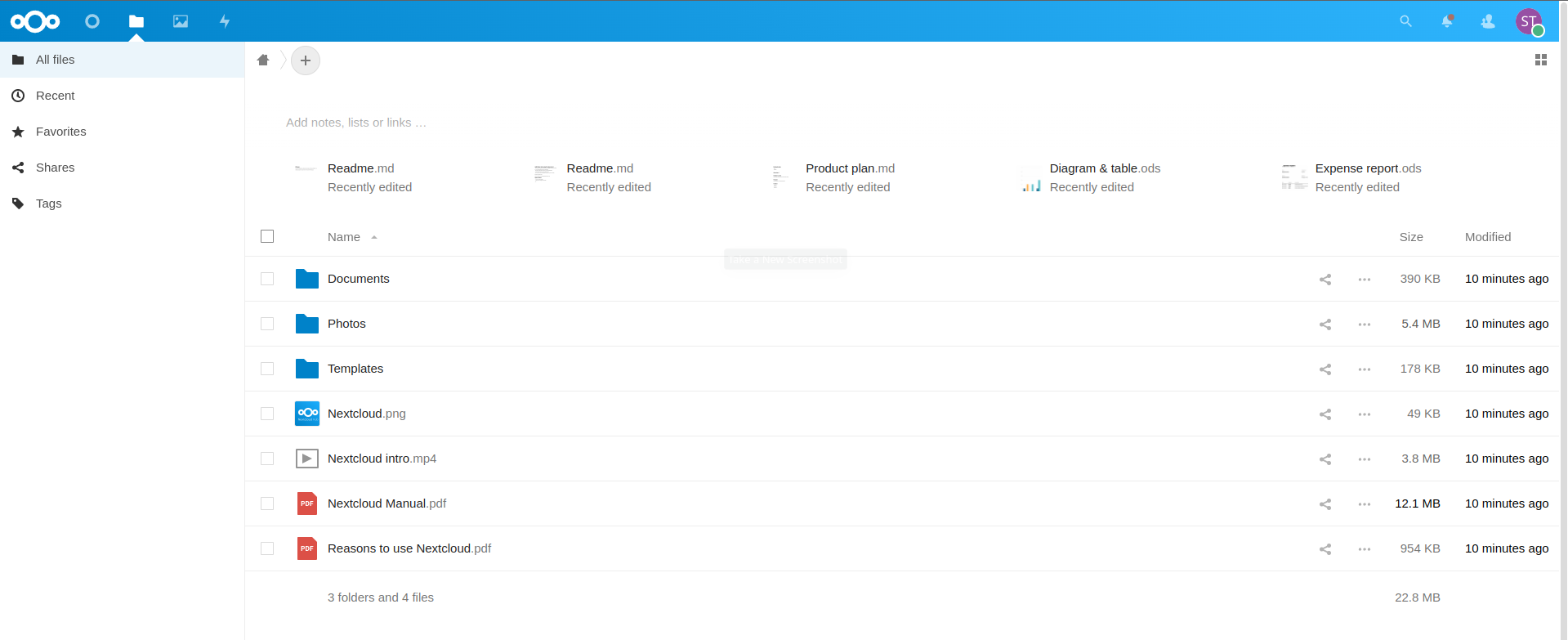Viewport: 1568px width, 640px height.
Task: Share the Nextcloud.png file
Action: pos(1325,414)
